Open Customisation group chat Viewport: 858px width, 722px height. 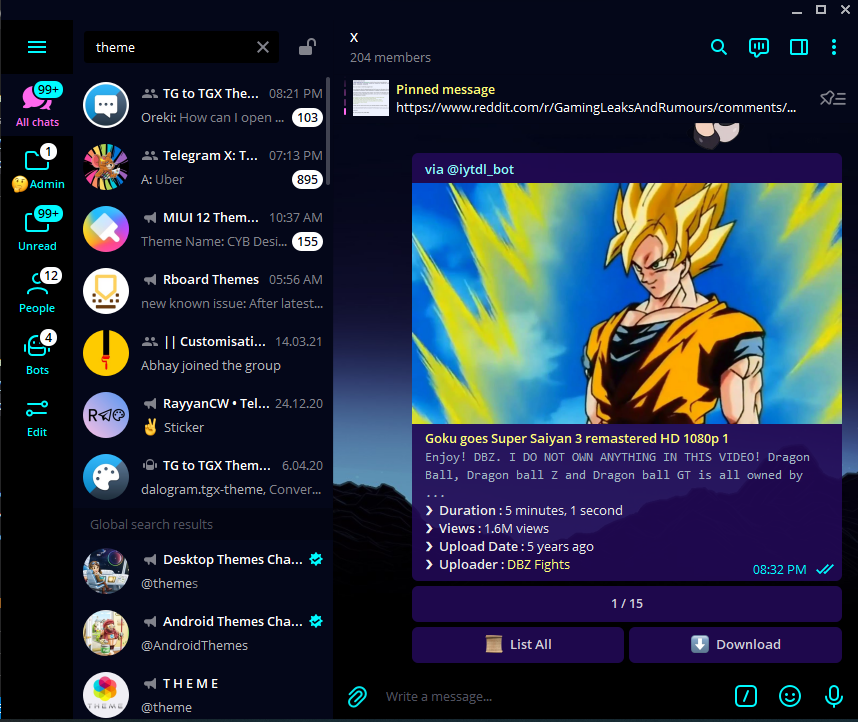202,353
